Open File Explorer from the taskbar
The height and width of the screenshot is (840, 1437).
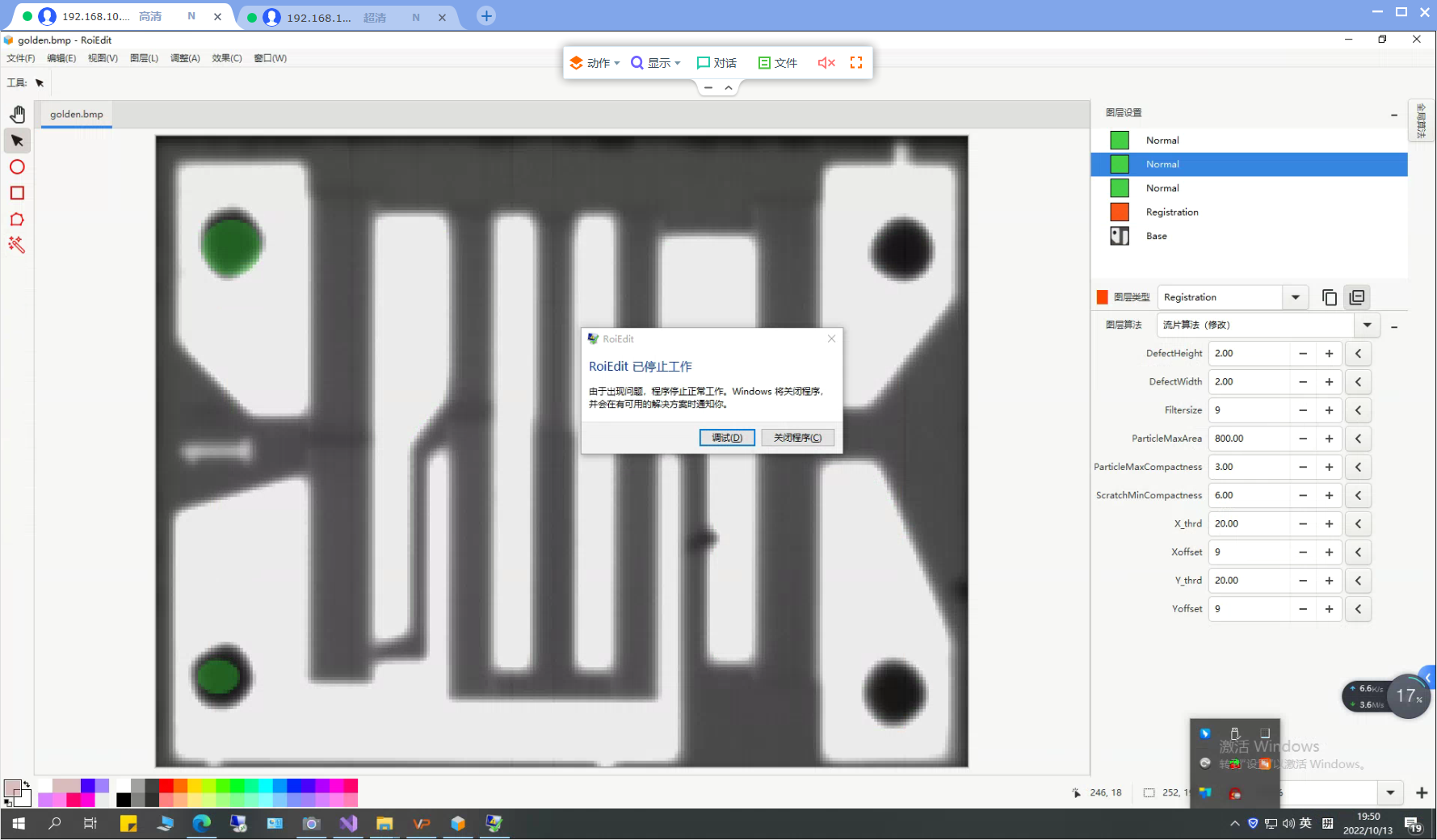coord(384,824)
